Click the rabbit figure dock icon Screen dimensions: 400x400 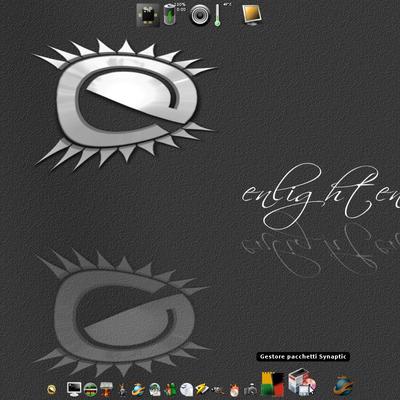coord(123,389)
